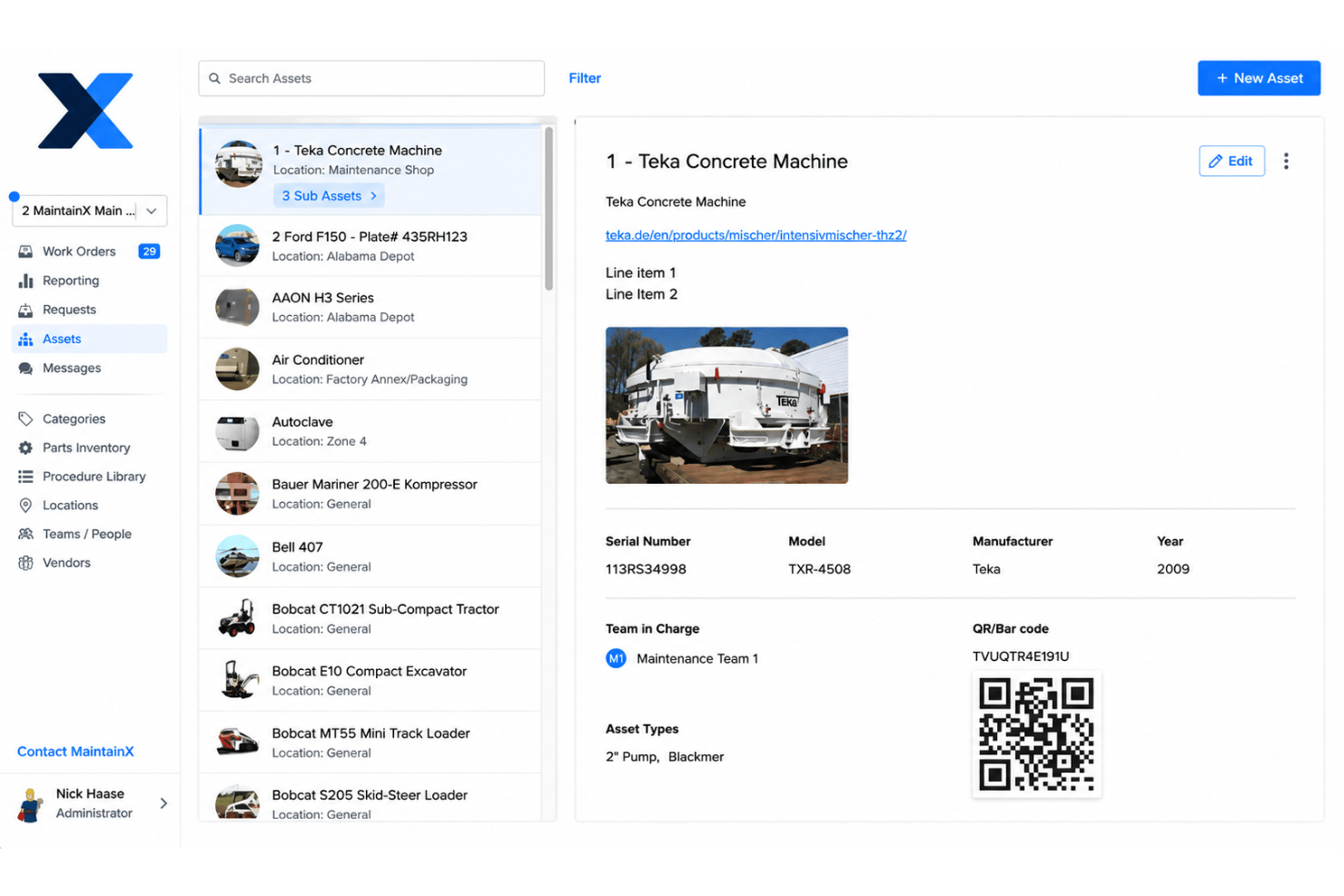Select 2 Ford F150 asset row
The height and width of the screenshot is (896, 1344).
(371, 246)
